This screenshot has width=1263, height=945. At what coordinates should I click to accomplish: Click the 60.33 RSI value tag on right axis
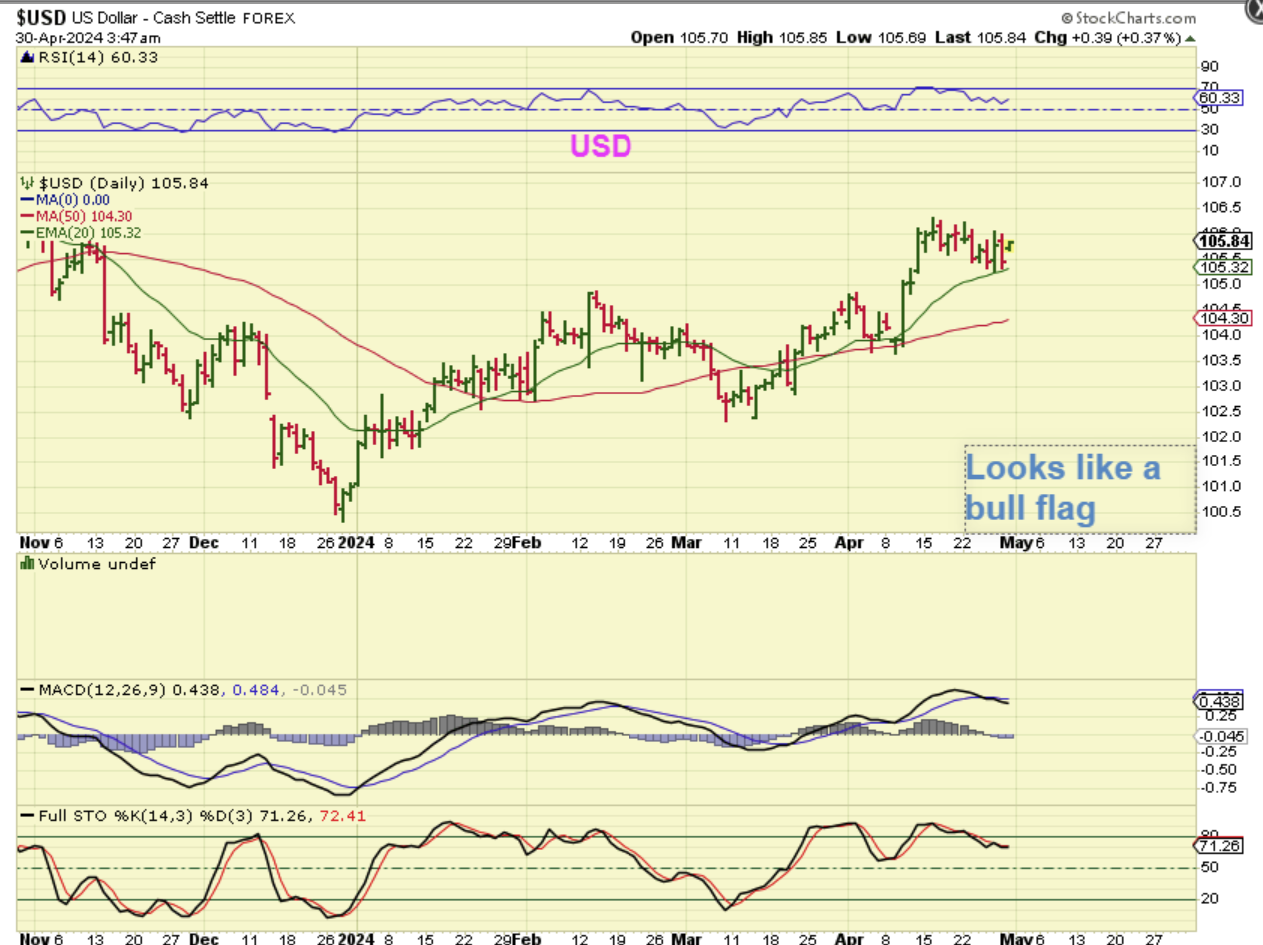point(1220,97)
